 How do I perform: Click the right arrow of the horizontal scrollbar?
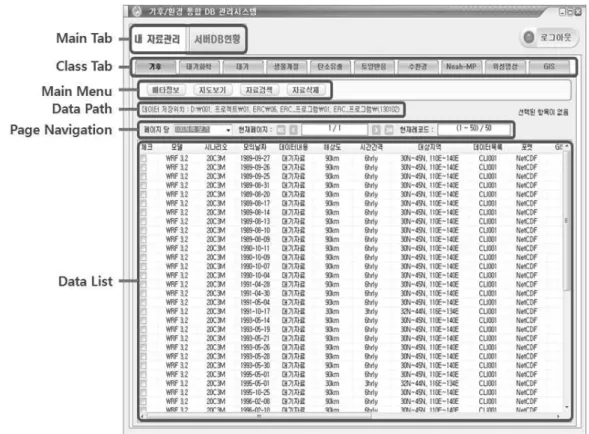558,416
